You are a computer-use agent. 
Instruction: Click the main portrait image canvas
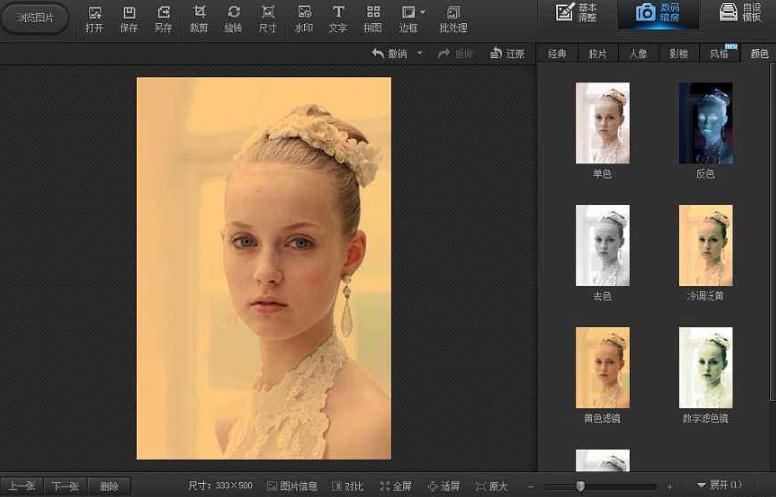tap(264, 268)
